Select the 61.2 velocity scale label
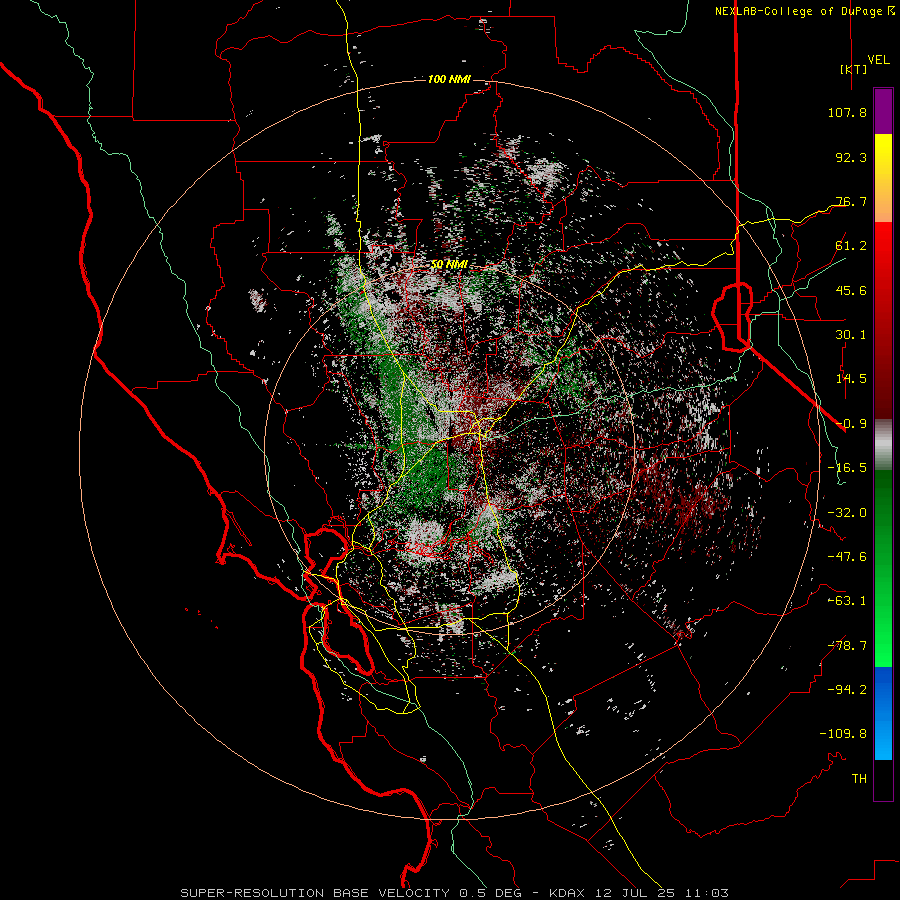The height and width of the screenshot is (900, 900). (851, 246)
